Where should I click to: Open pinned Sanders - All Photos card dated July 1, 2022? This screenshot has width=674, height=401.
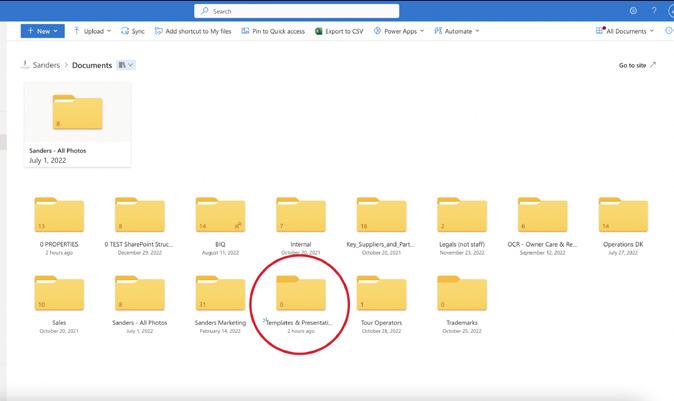click(77, 124)
